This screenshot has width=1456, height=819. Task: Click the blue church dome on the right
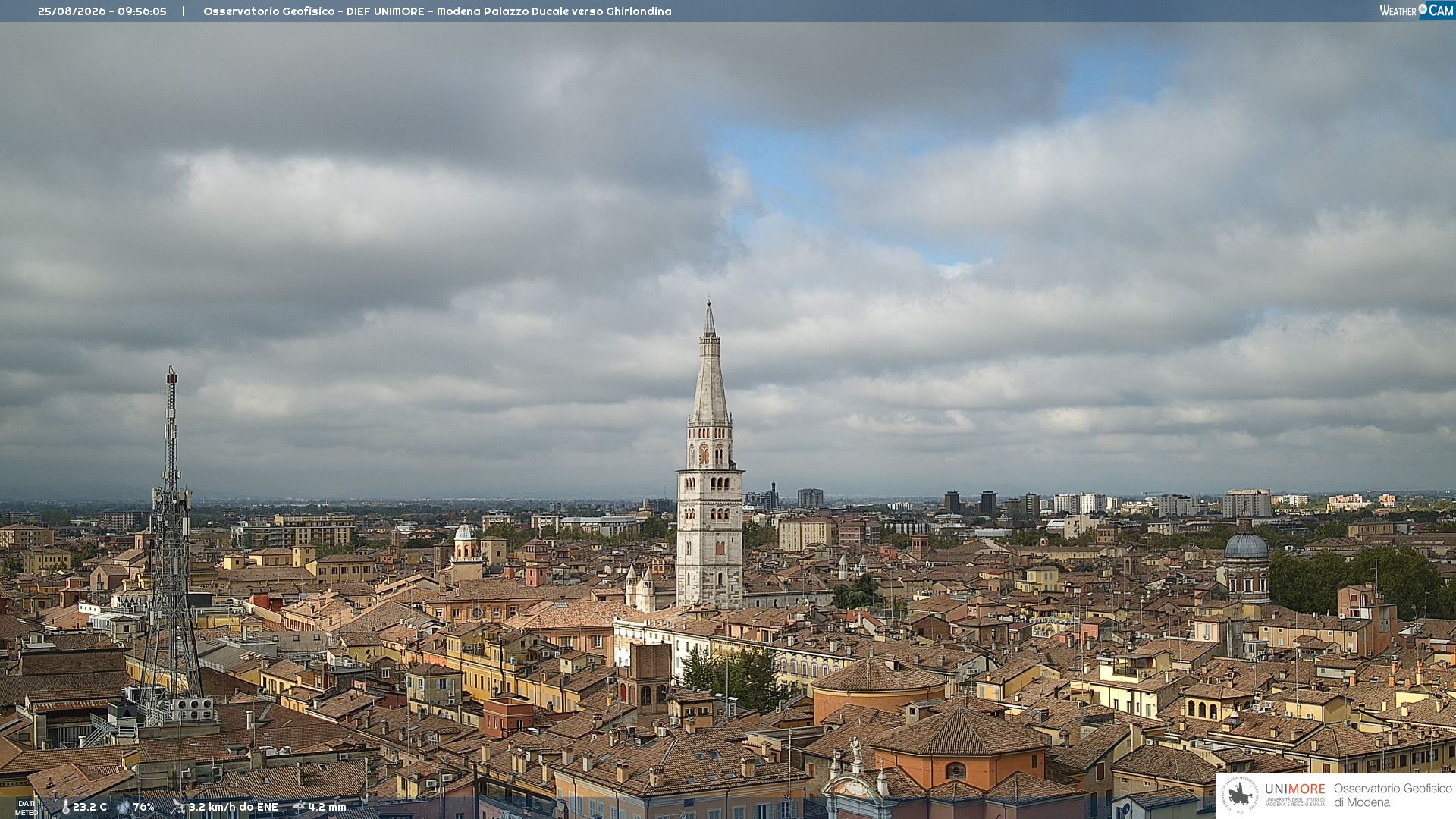tap(1246, 546)
